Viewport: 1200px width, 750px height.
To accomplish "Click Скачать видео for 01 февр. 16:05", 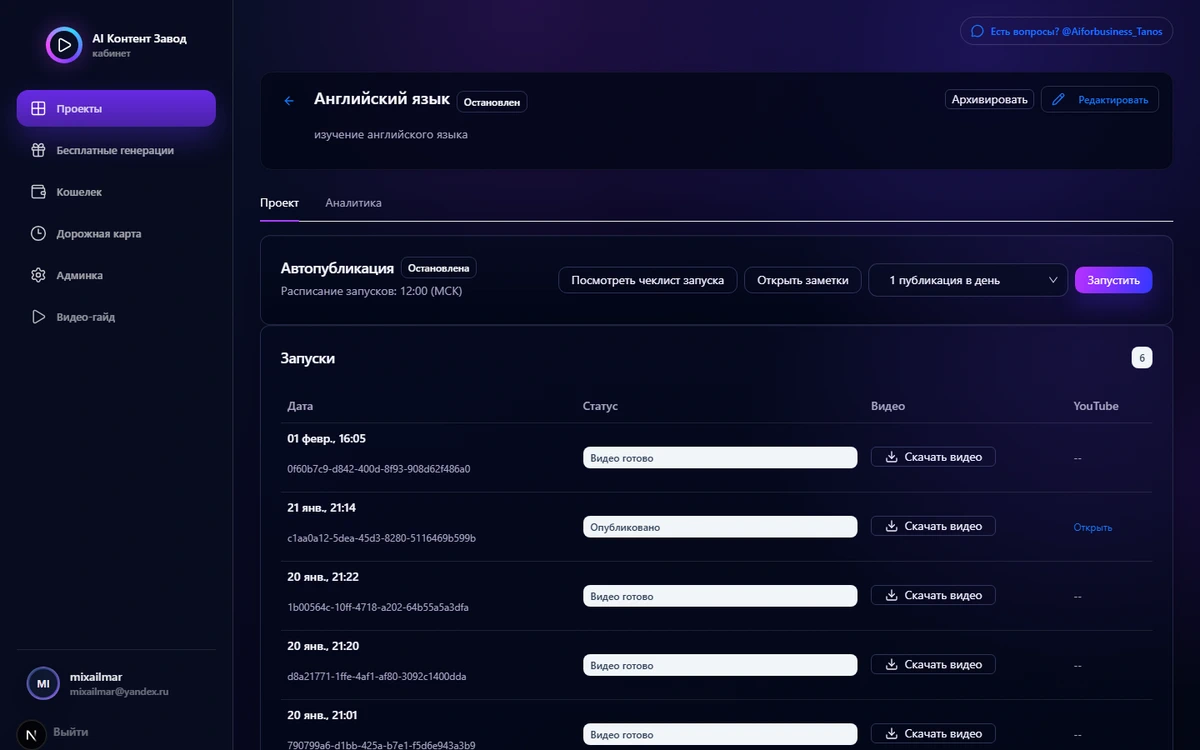I will point(933,457).
